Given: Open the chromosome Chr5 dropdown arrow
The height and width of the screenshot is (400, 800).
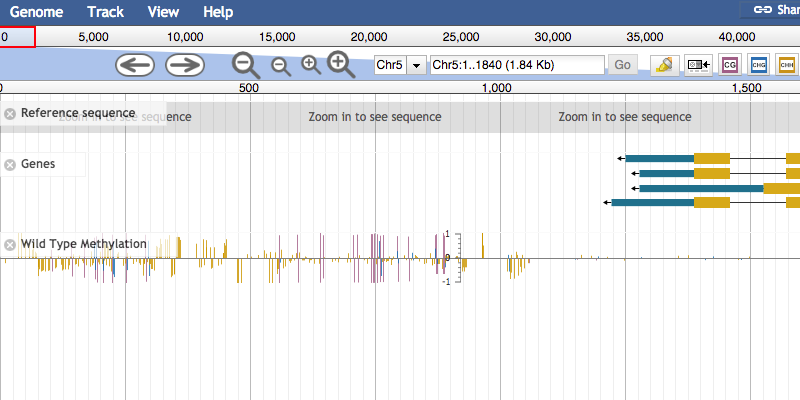Looking at the screenshot, I should click(417, 65).
